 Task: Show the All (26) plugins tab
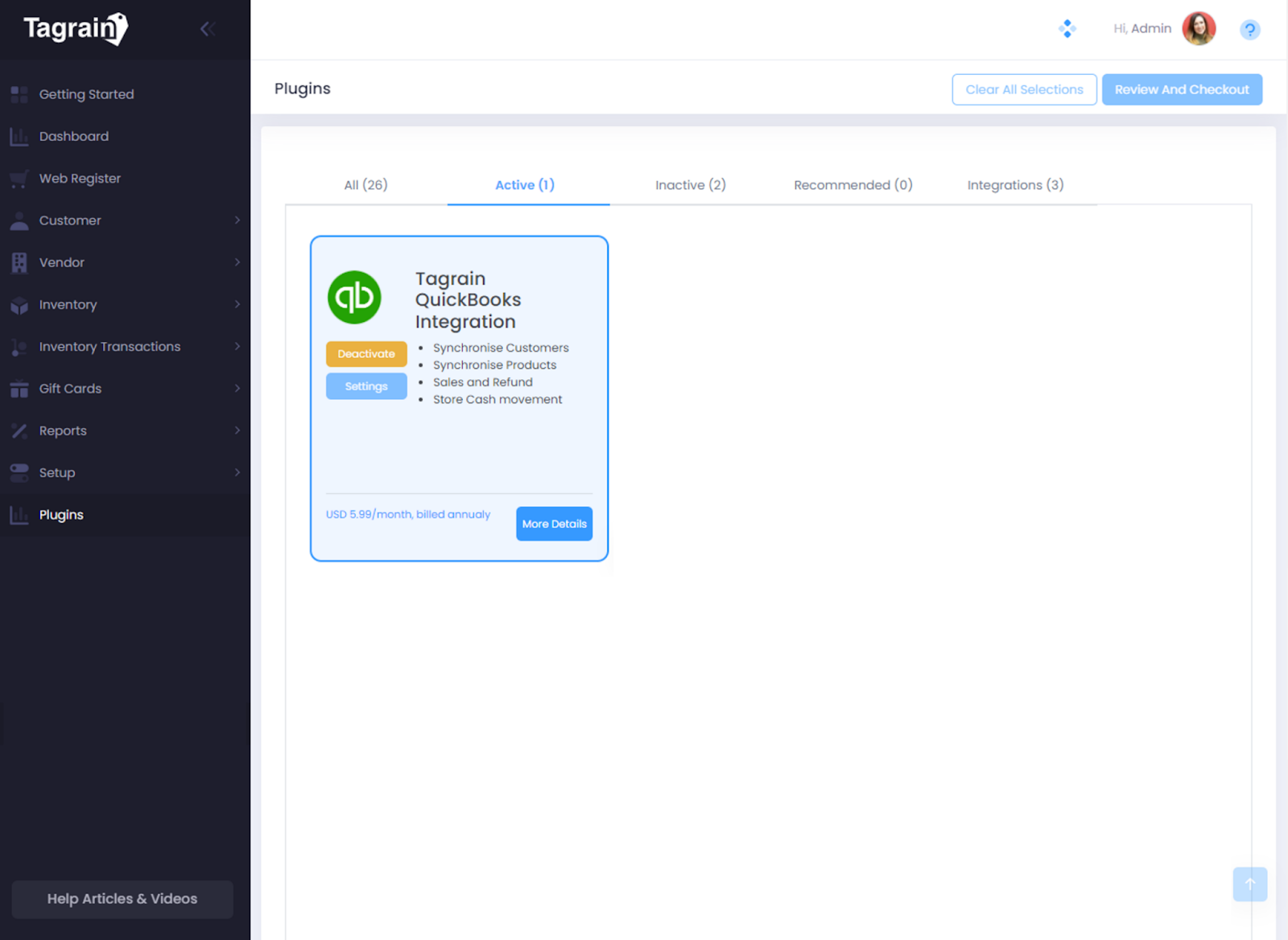[x=365, y=185]
